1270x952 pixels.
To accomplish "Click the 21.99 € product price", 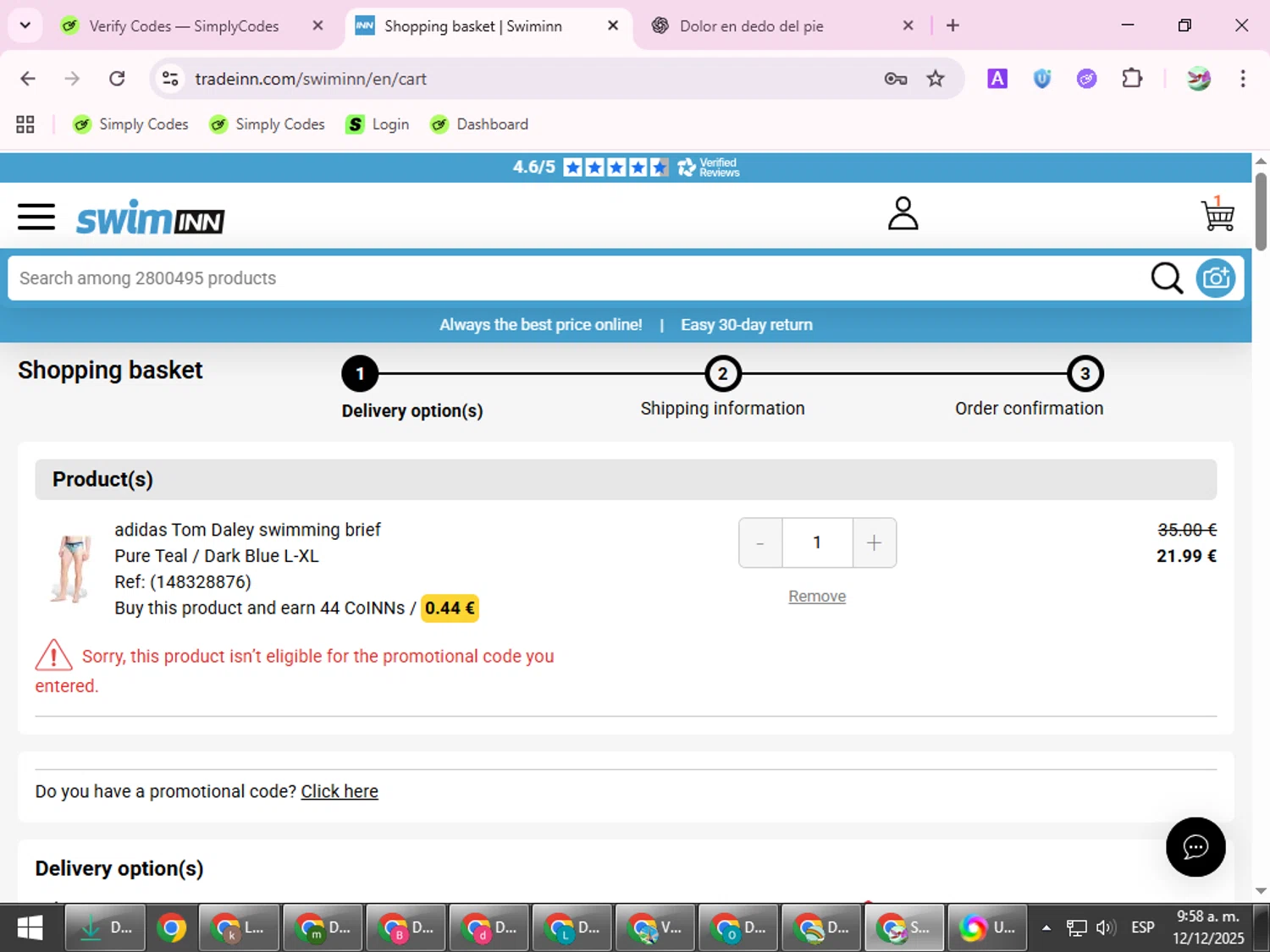I will 1186,556.
